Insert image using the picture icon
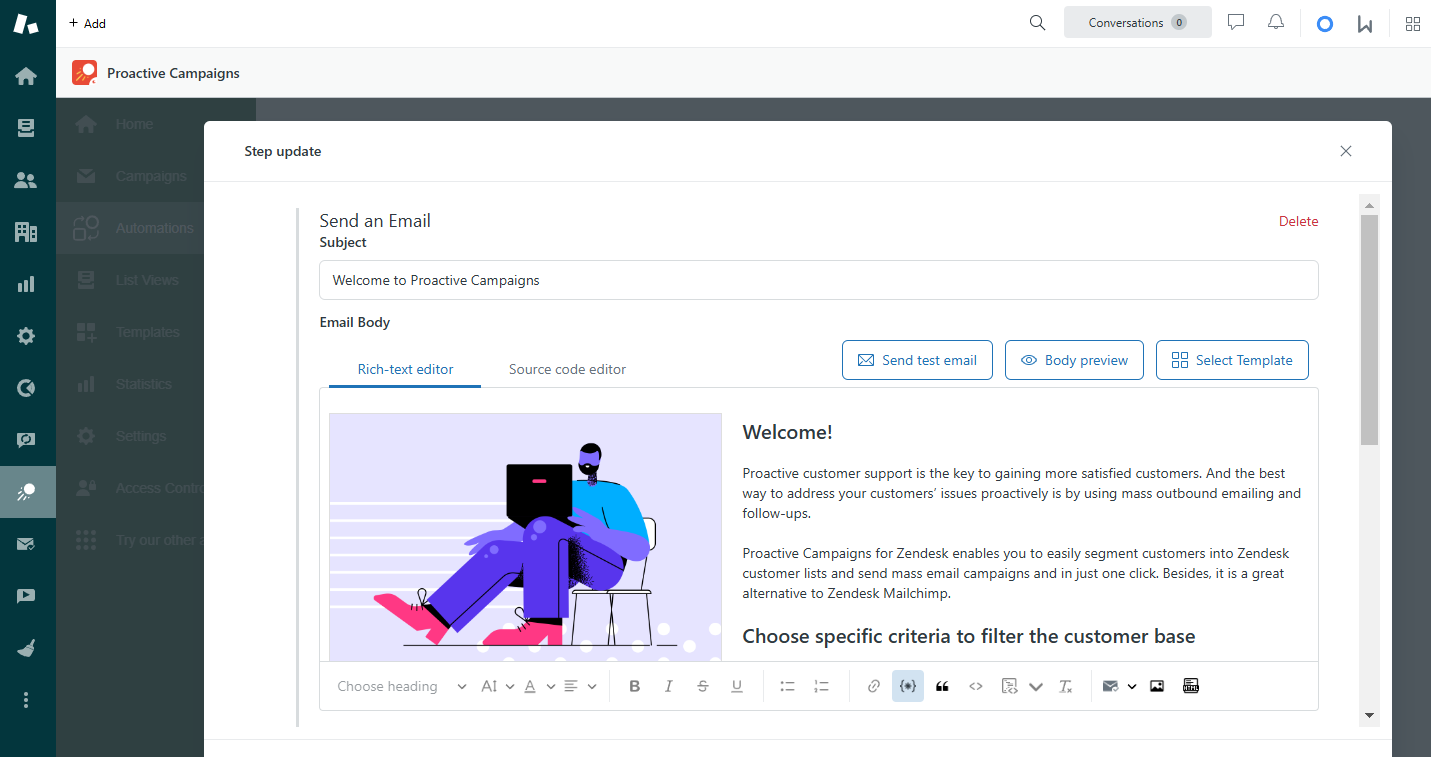The height and width of the screenshot is (757, 1431). point(1157,686)
